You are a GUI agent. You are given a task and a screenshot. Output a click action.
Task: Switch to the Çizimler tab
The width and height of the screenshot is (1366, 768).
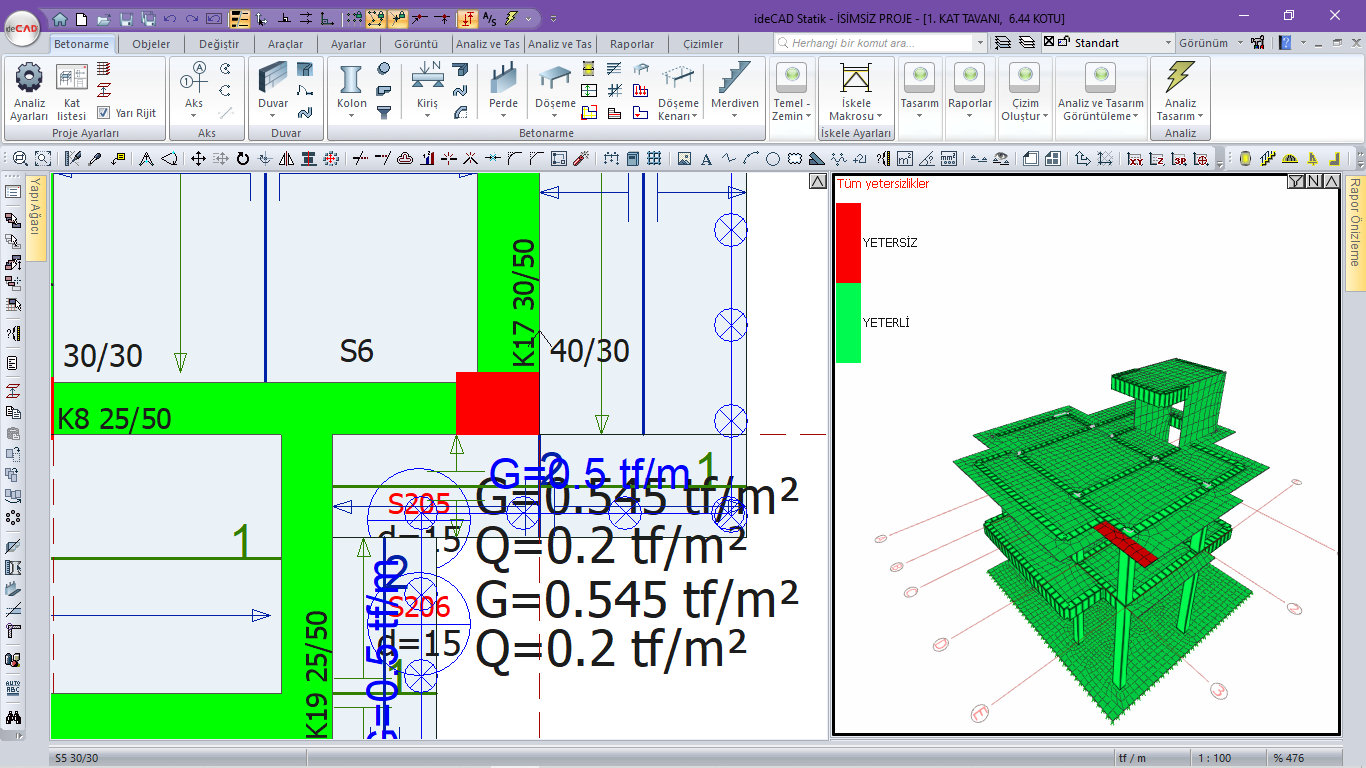pos(703,44)
